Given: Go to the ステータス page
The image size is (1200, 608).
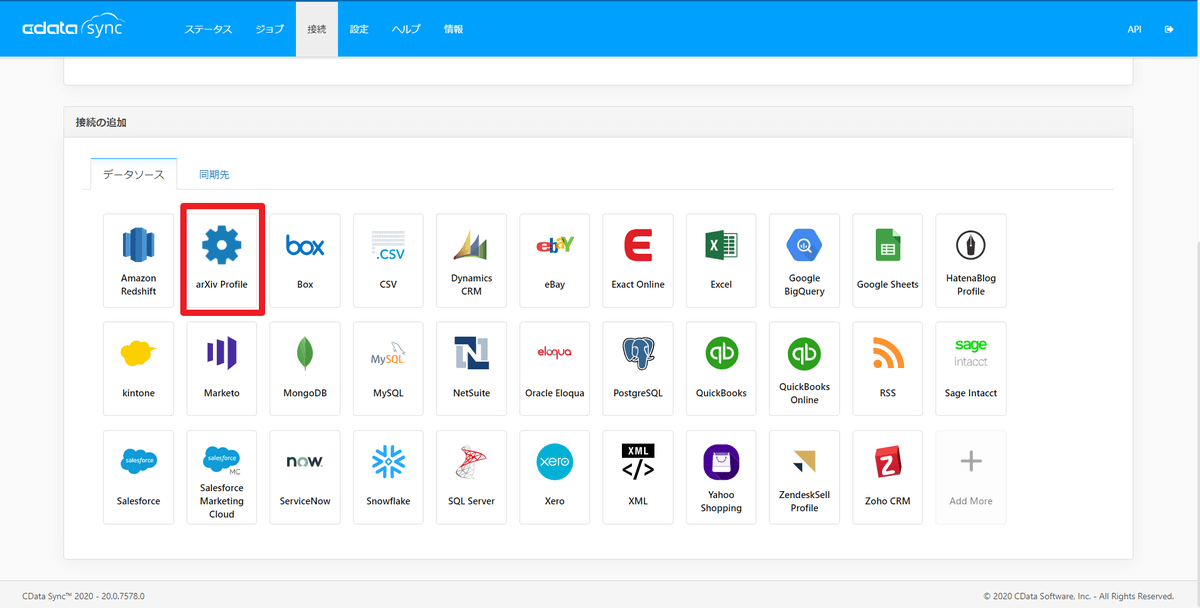Looking at the screenshot, I should [208, 29].
